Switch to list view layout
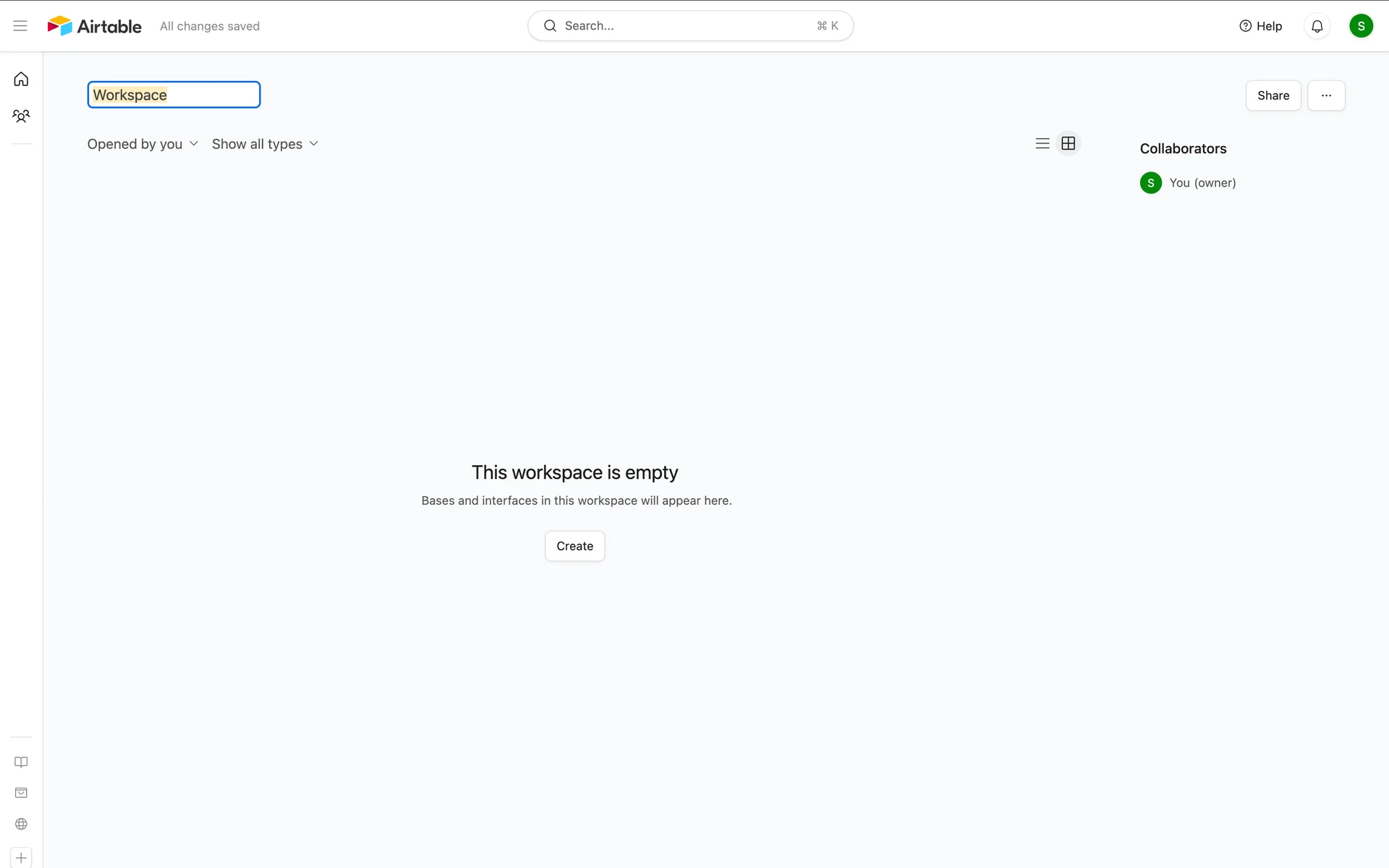Image resolution: width=1389 pixels, height=868 pixels. 1042,143
